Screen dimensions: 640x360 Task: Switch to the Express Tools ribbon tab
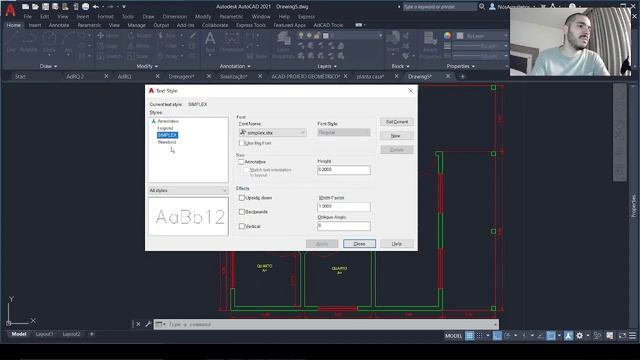tap(251, 25)
